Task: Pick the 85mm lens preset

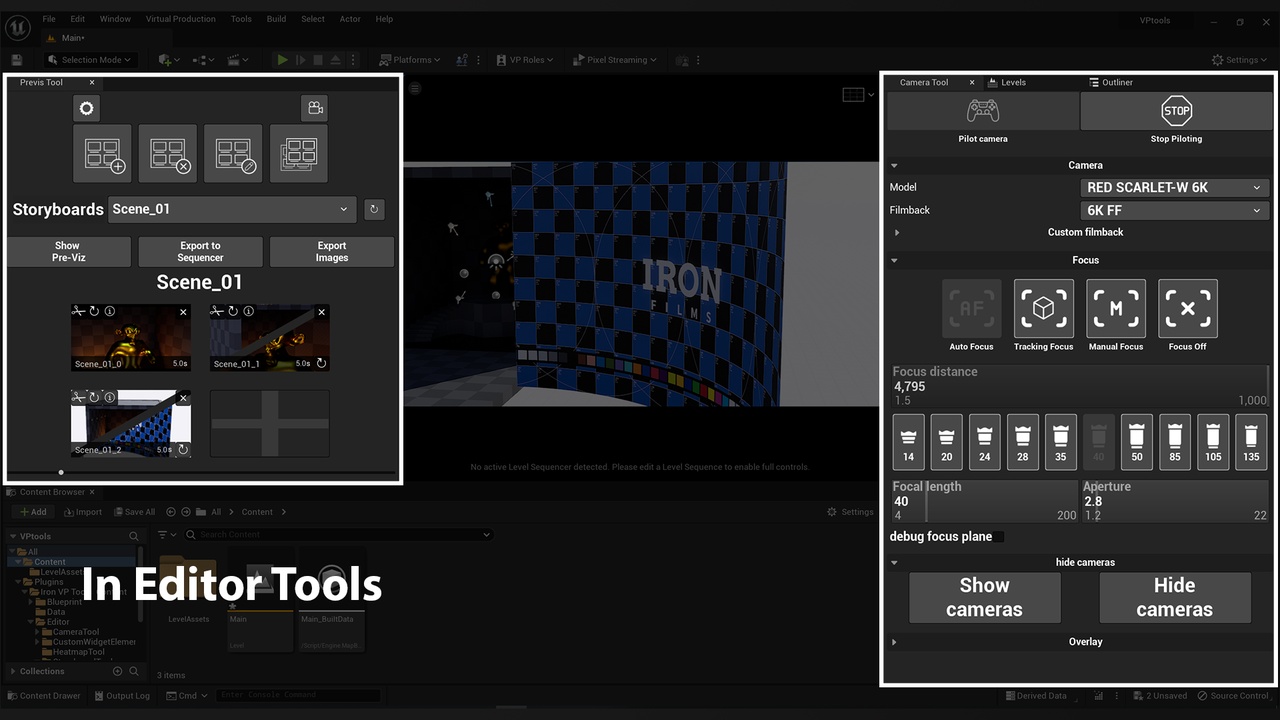Action: click(x=1175, y=442)
